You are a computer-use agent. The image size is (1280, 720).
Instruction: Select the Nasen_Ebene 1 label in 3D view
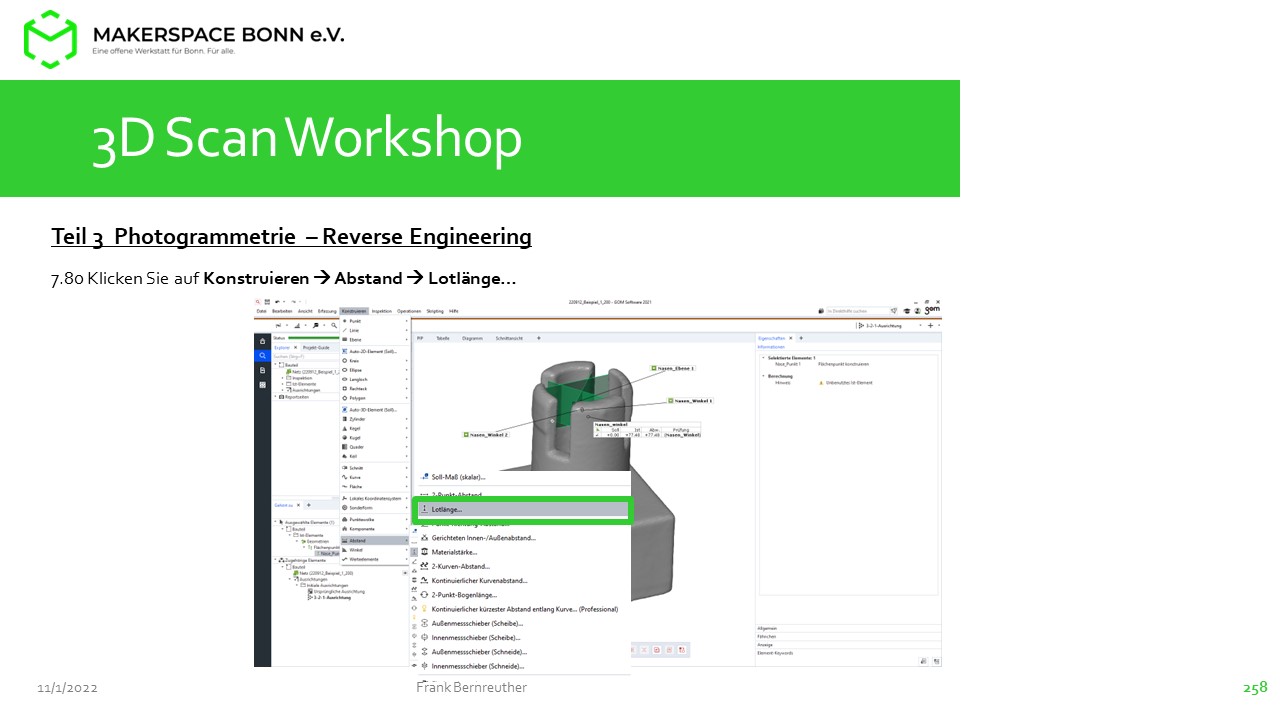673,368
